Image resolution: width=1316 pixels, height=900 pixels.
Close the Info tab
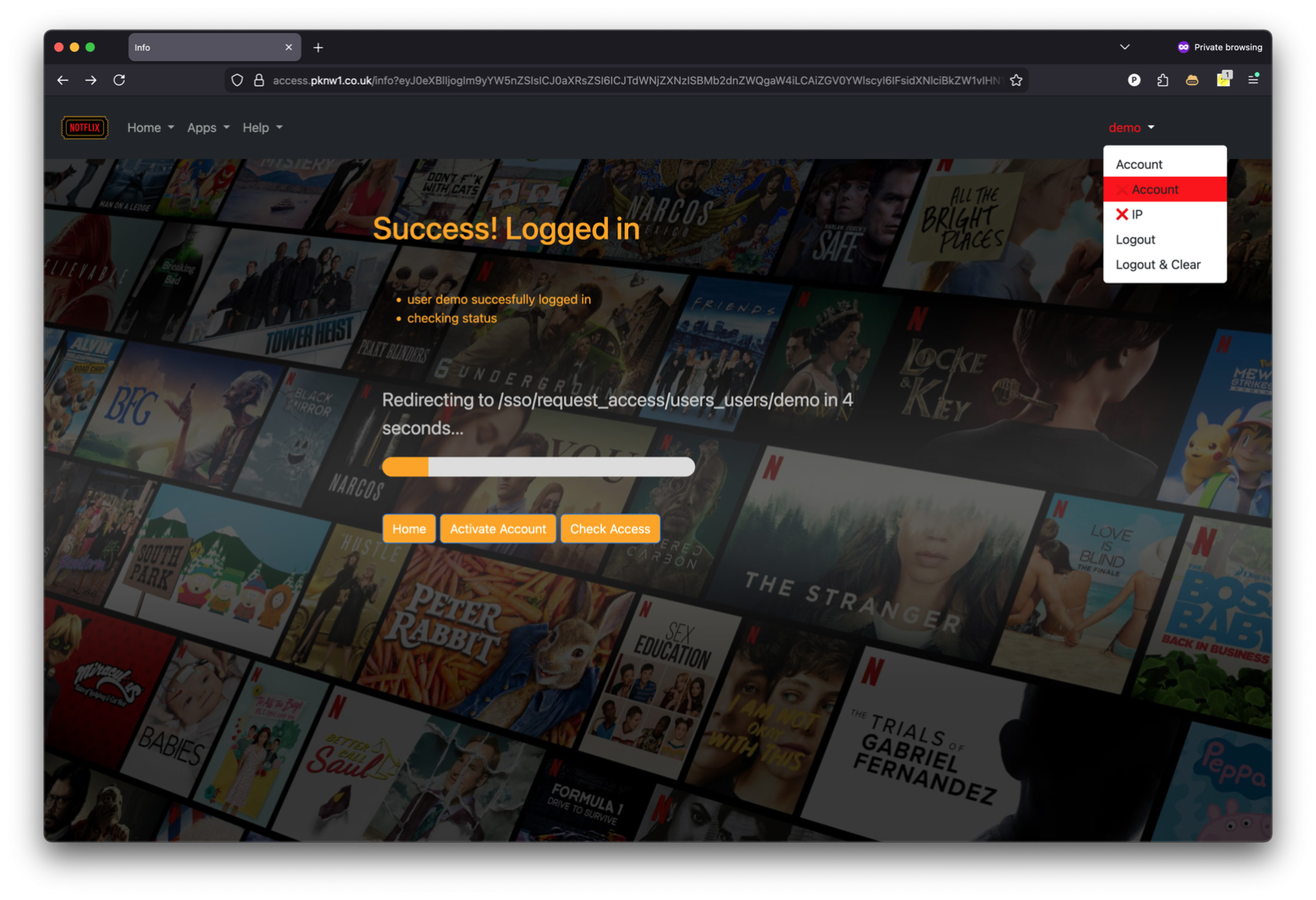(288, 47)
